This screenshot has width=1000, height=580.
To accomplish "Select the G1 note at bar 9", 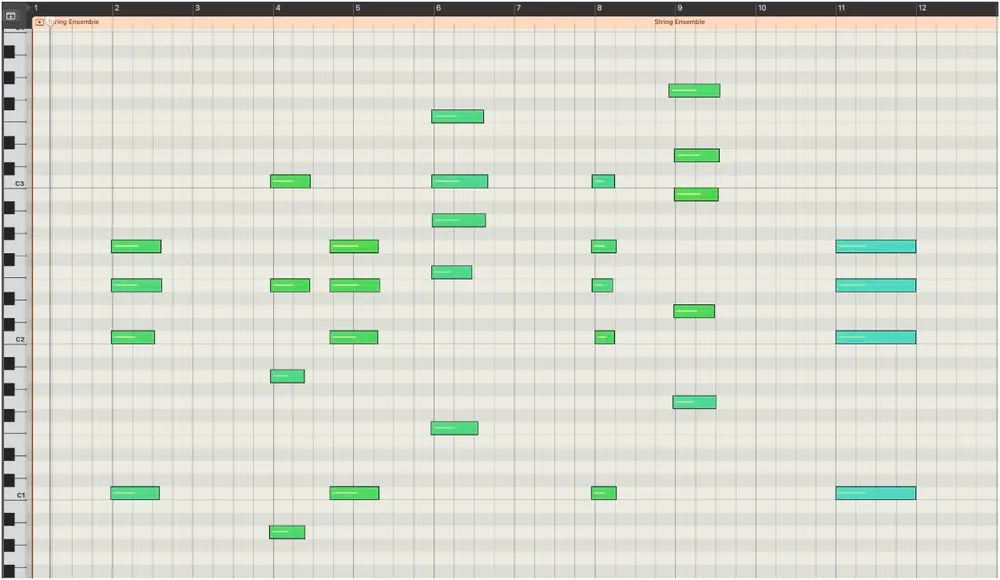I will click(695, 402).
